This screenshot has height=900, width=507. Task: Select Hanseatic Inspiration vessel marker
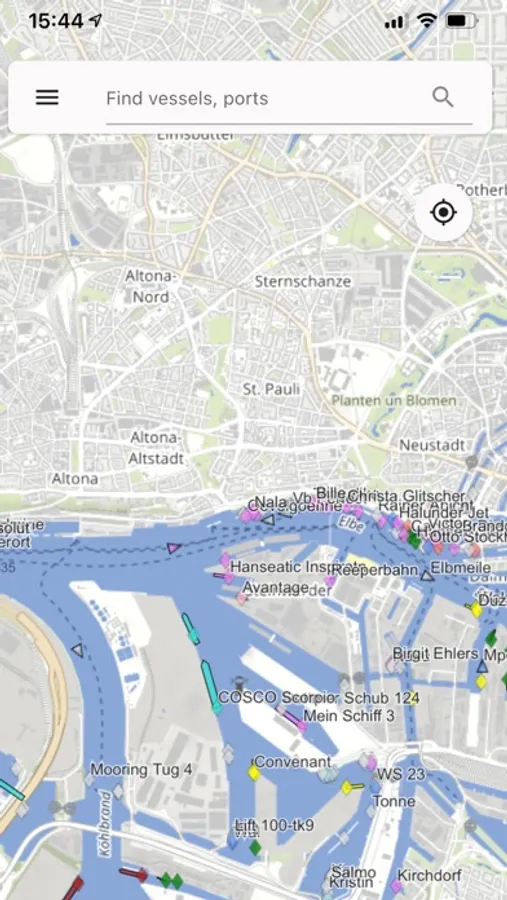pyautogui.click(x=225, y=561)
